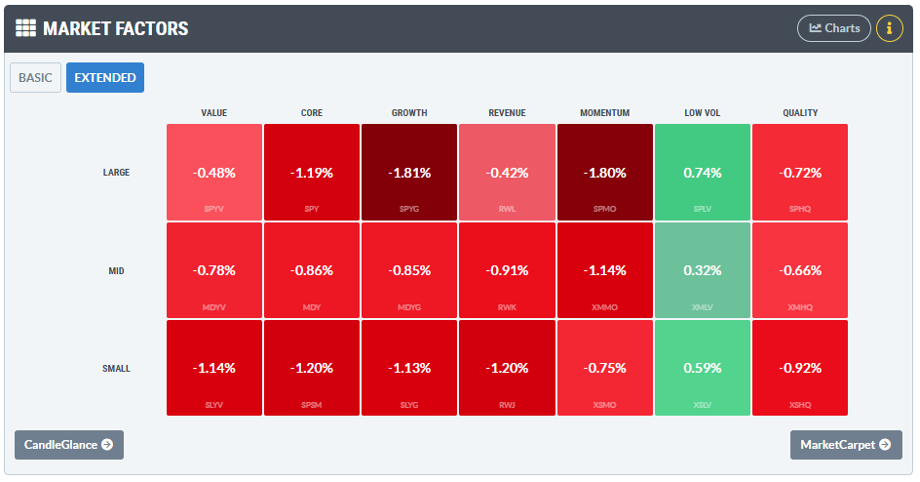920x482 pixels.
Task: Click the SPYG -1.81% growth tile
Action: point(409,172)
